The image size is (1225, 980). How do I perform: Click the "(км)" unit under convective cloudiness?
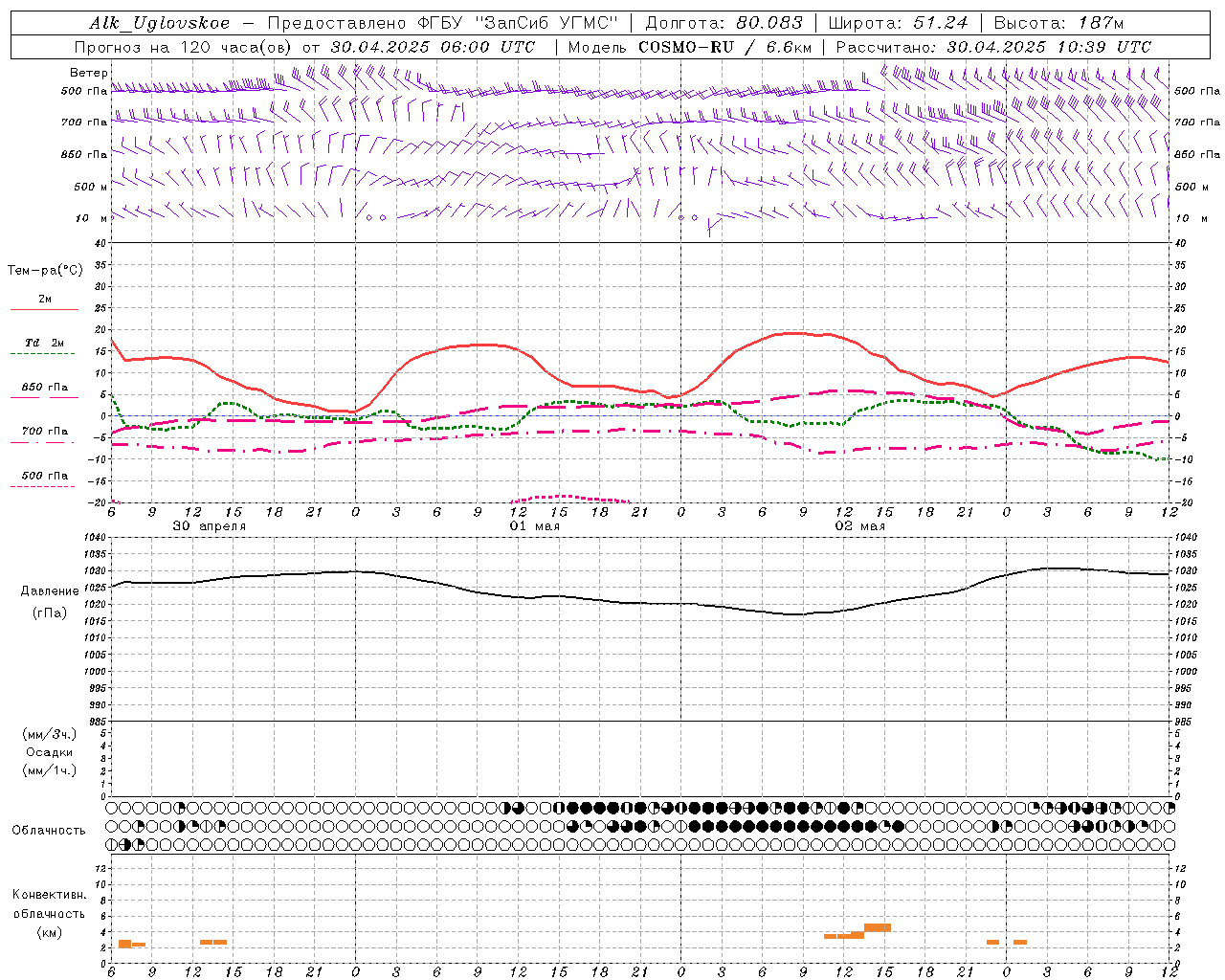(50, 932)
